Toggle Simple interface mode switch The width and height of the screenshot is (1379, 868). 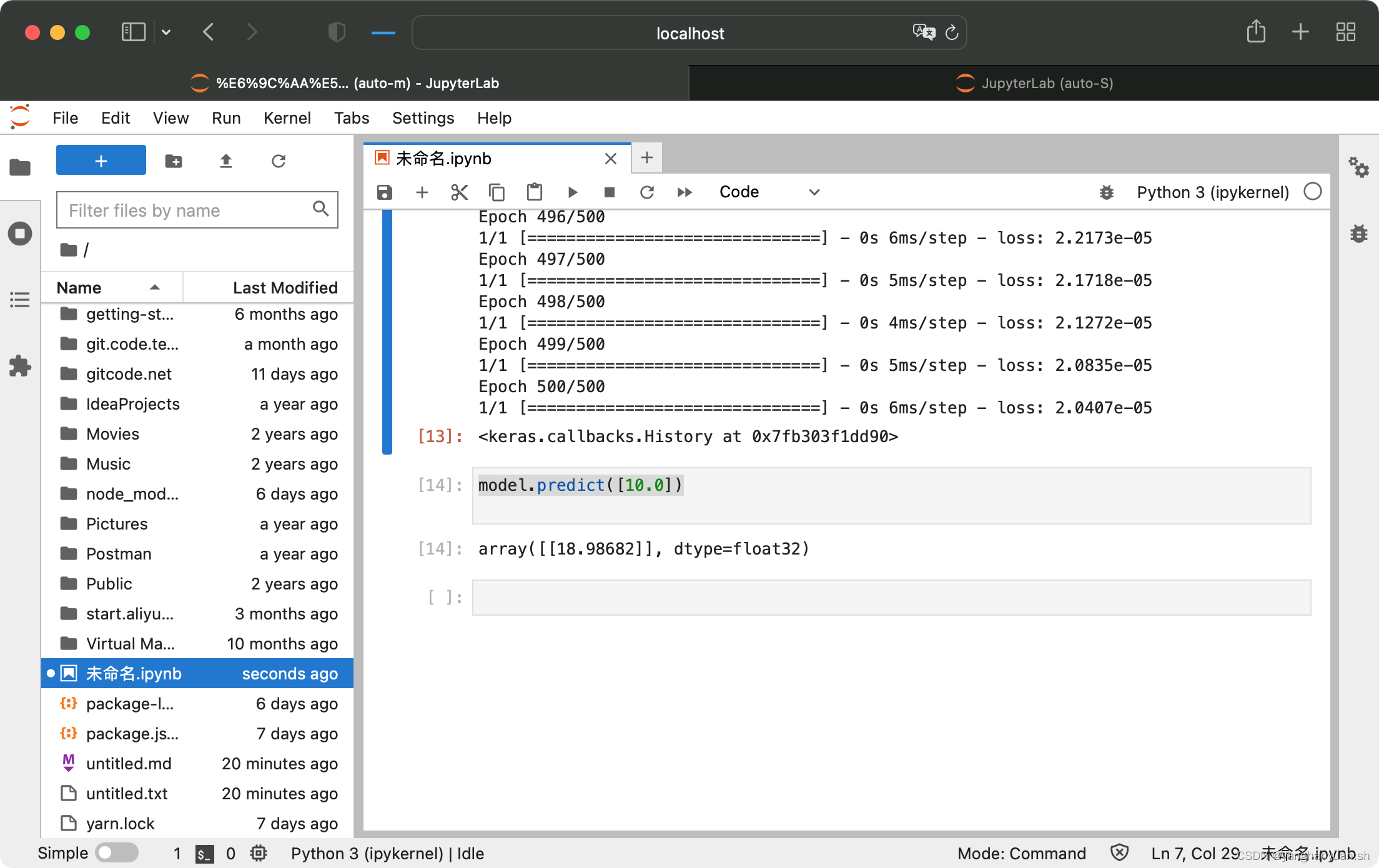[117, 853]
